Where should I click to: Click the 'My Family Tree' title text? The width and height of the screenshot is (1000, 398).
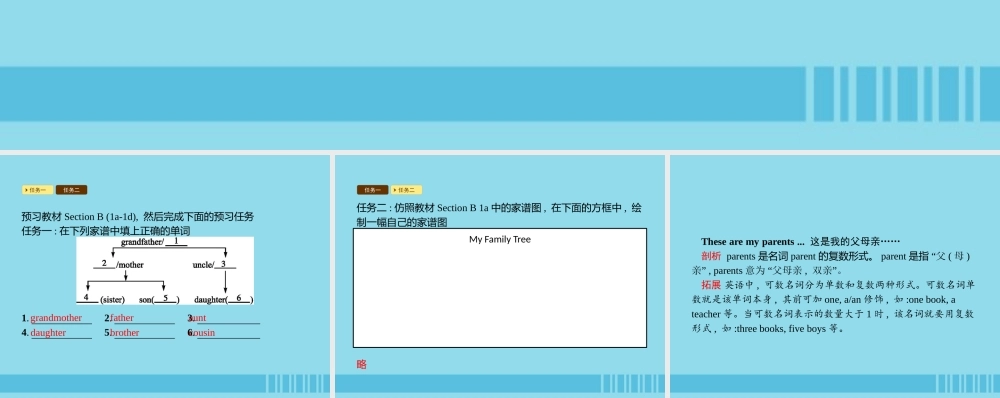coord(500,240)
